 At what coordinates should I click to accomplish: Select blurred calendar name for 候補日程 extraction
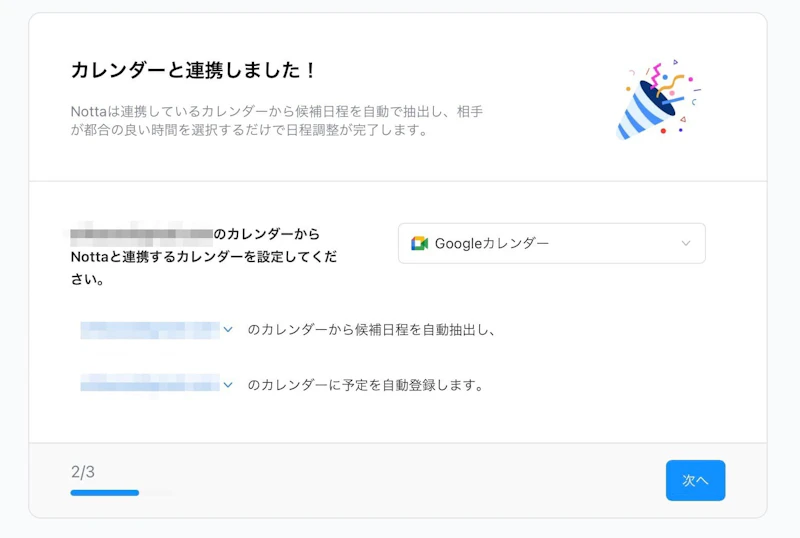[149, 330]
